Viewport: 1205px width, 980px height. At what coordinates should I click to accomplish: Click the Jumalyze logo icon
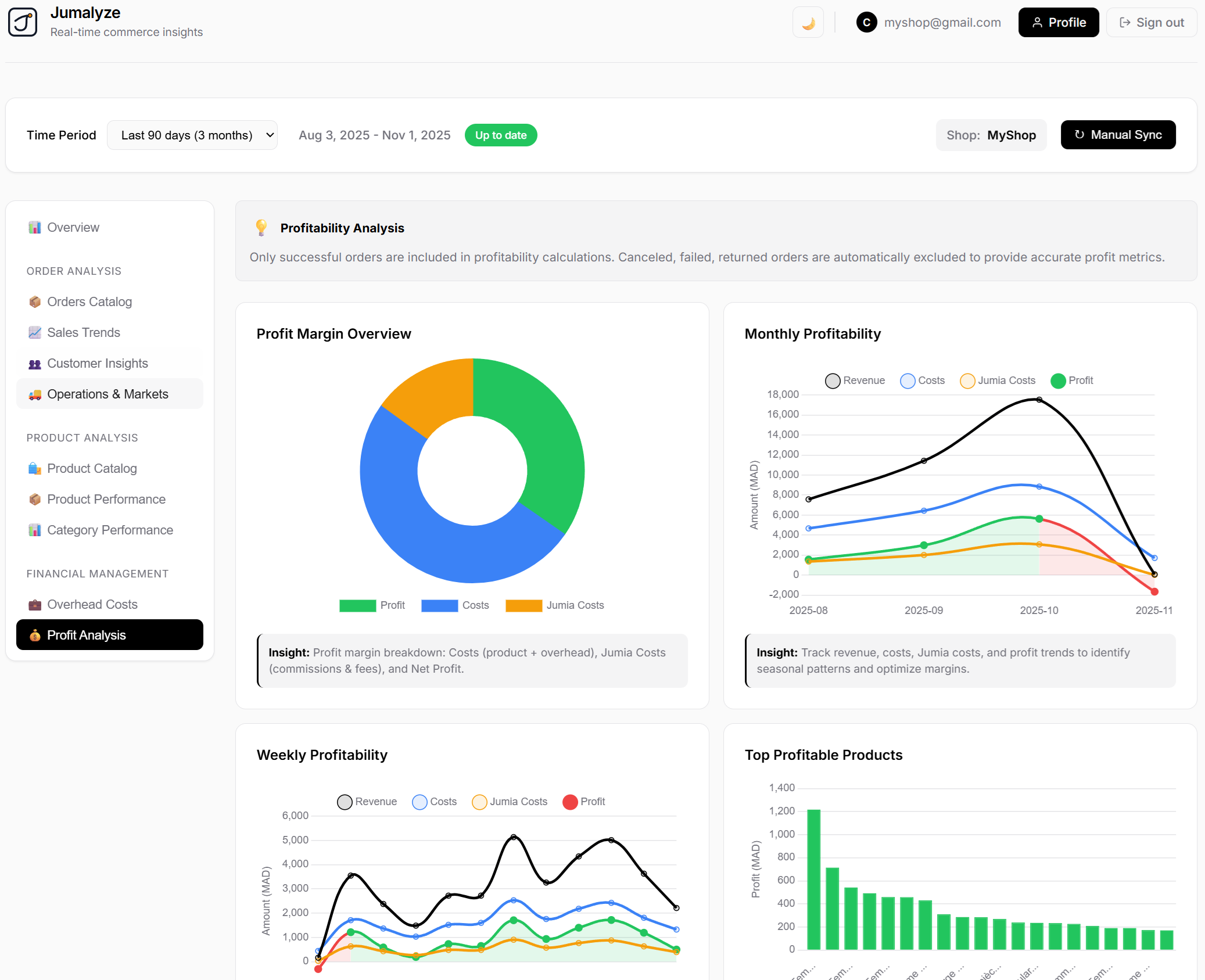click(22, 21)
